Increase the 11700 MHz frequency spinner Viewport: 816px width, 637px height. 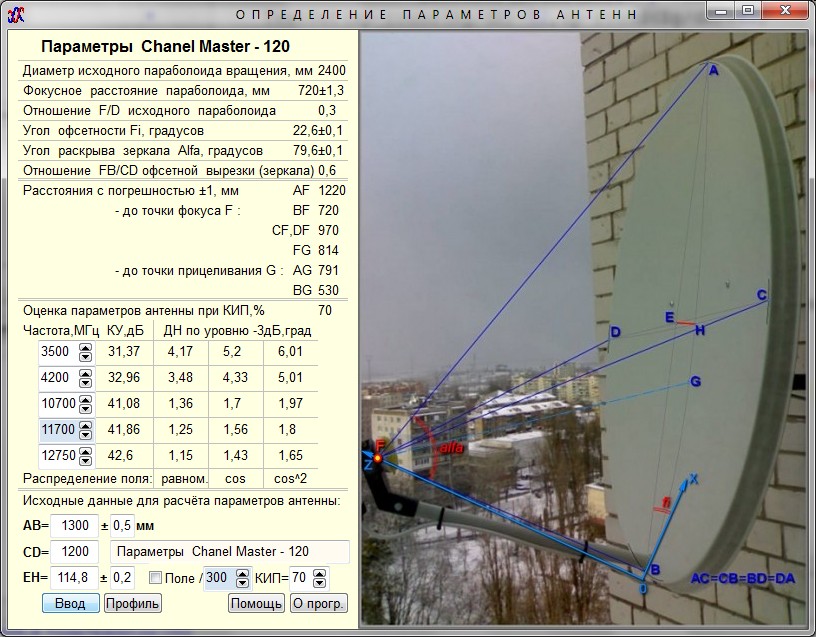(x=85, y=426)
